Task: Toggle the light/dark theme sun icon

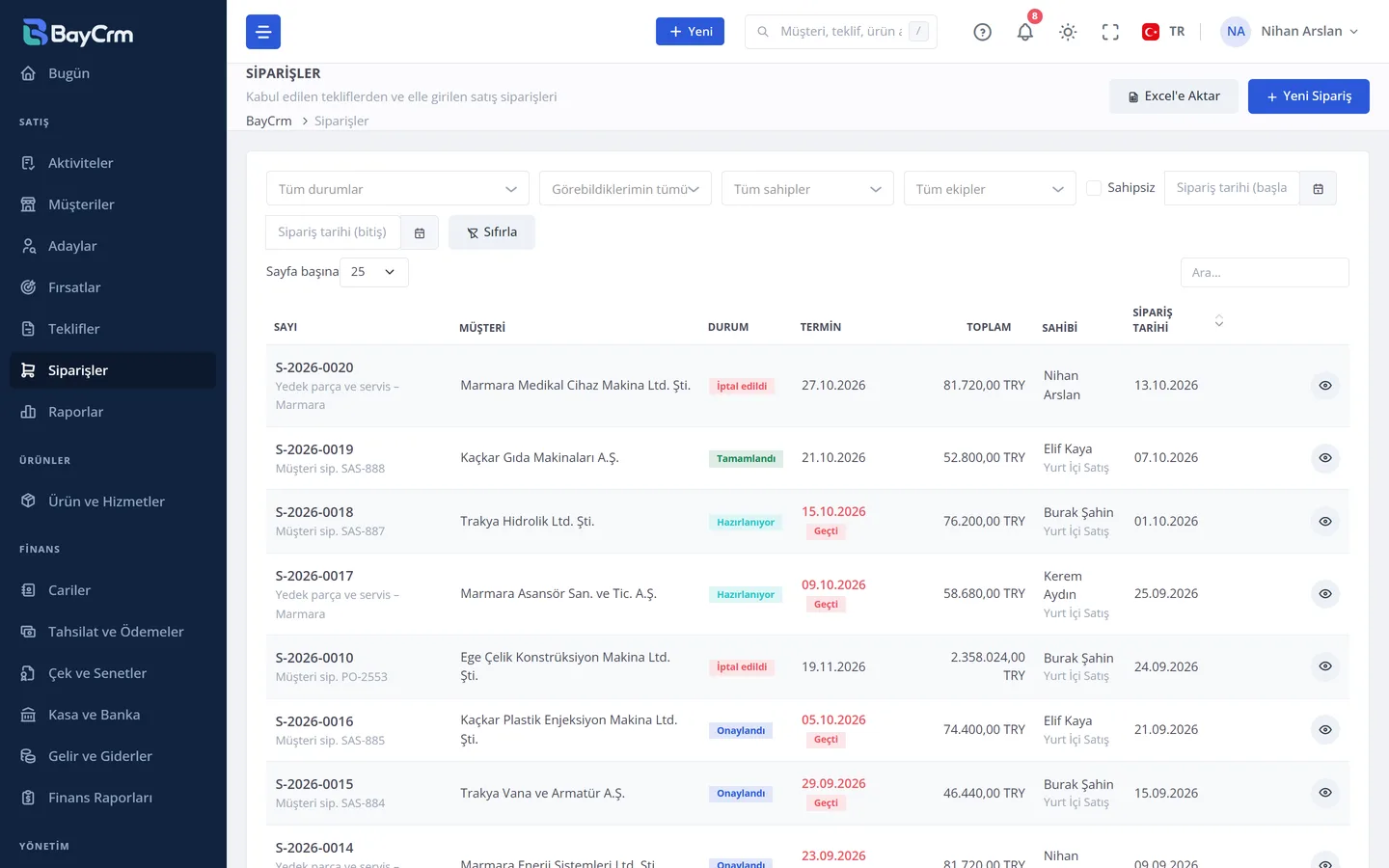Action: [1067, 32]
